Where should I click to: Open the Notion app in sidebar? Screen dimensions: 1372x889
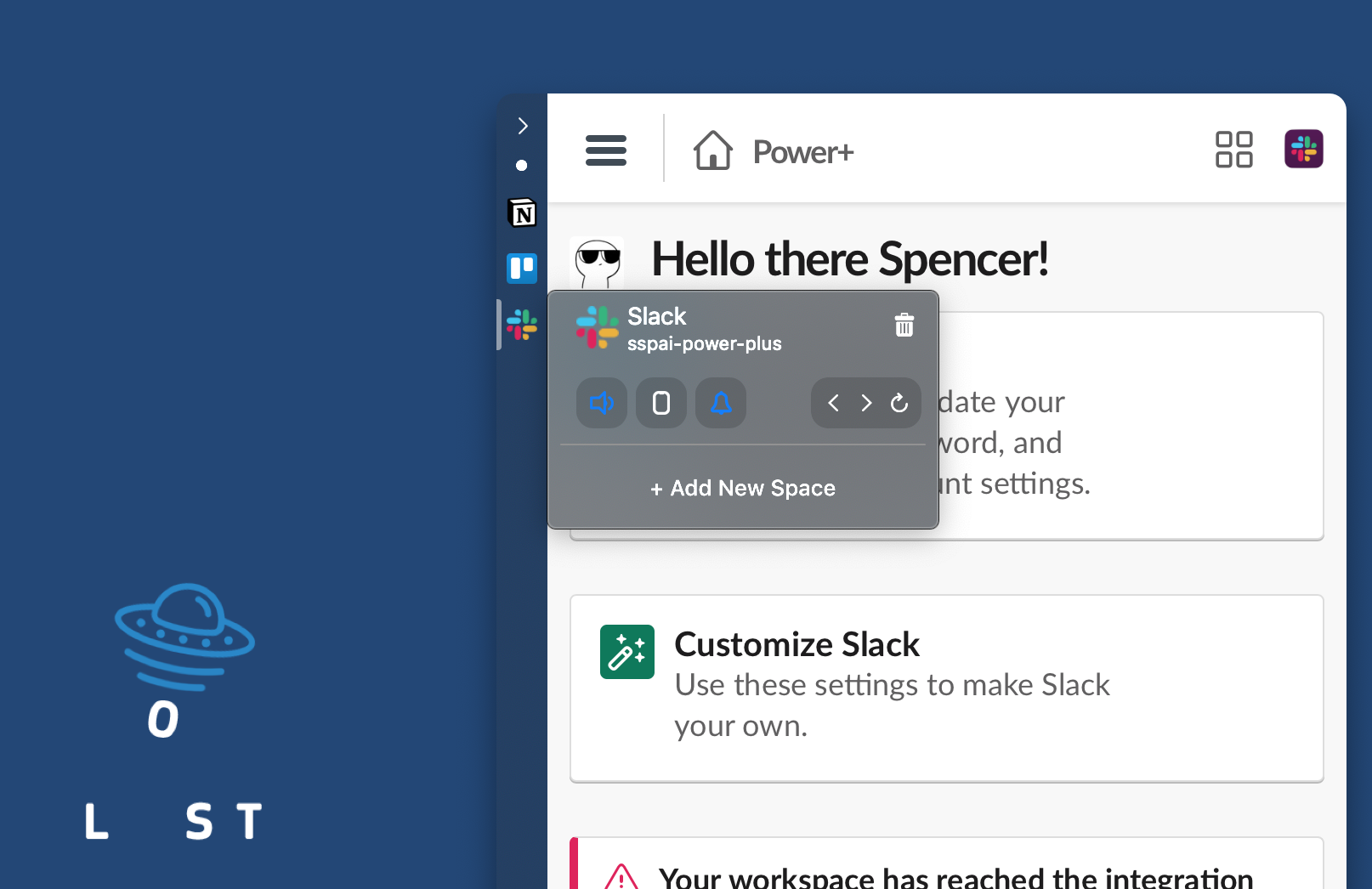click(522, 212)
